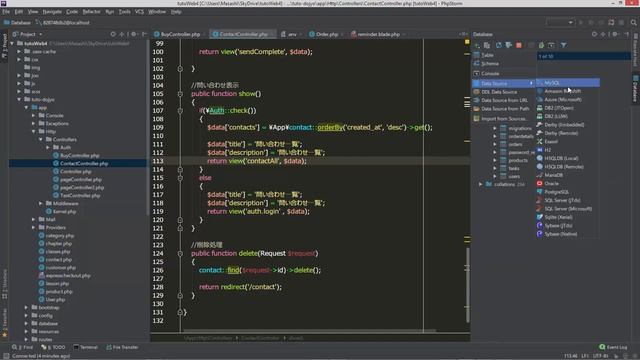Screen dimensions: 640x360
Task: Click the yellow inspection indicator at editor top right
Action: click(x=467, y=42)
